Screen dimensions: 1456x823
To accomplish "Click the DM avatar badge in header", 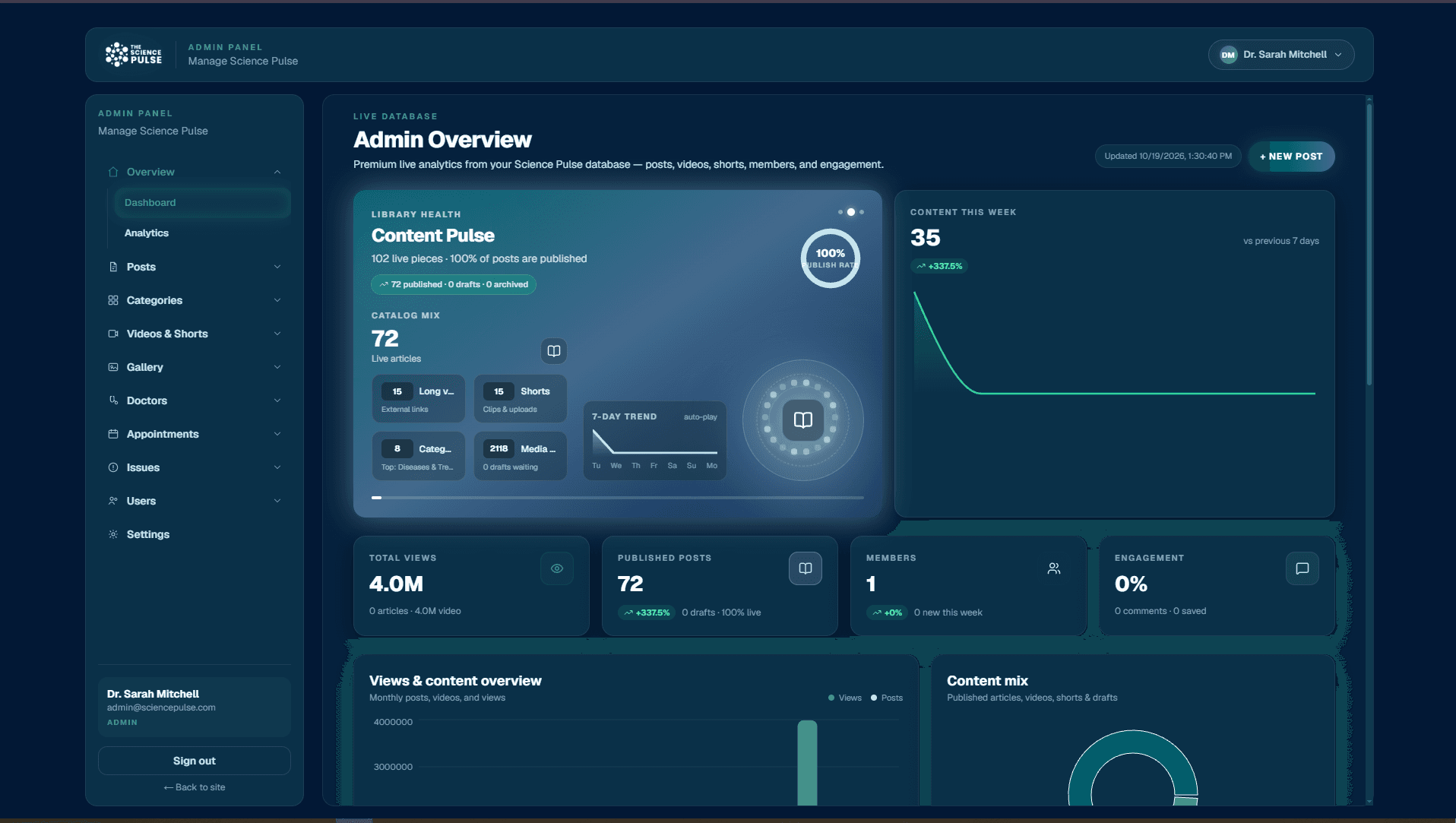I will click(x=1228, y=55).
